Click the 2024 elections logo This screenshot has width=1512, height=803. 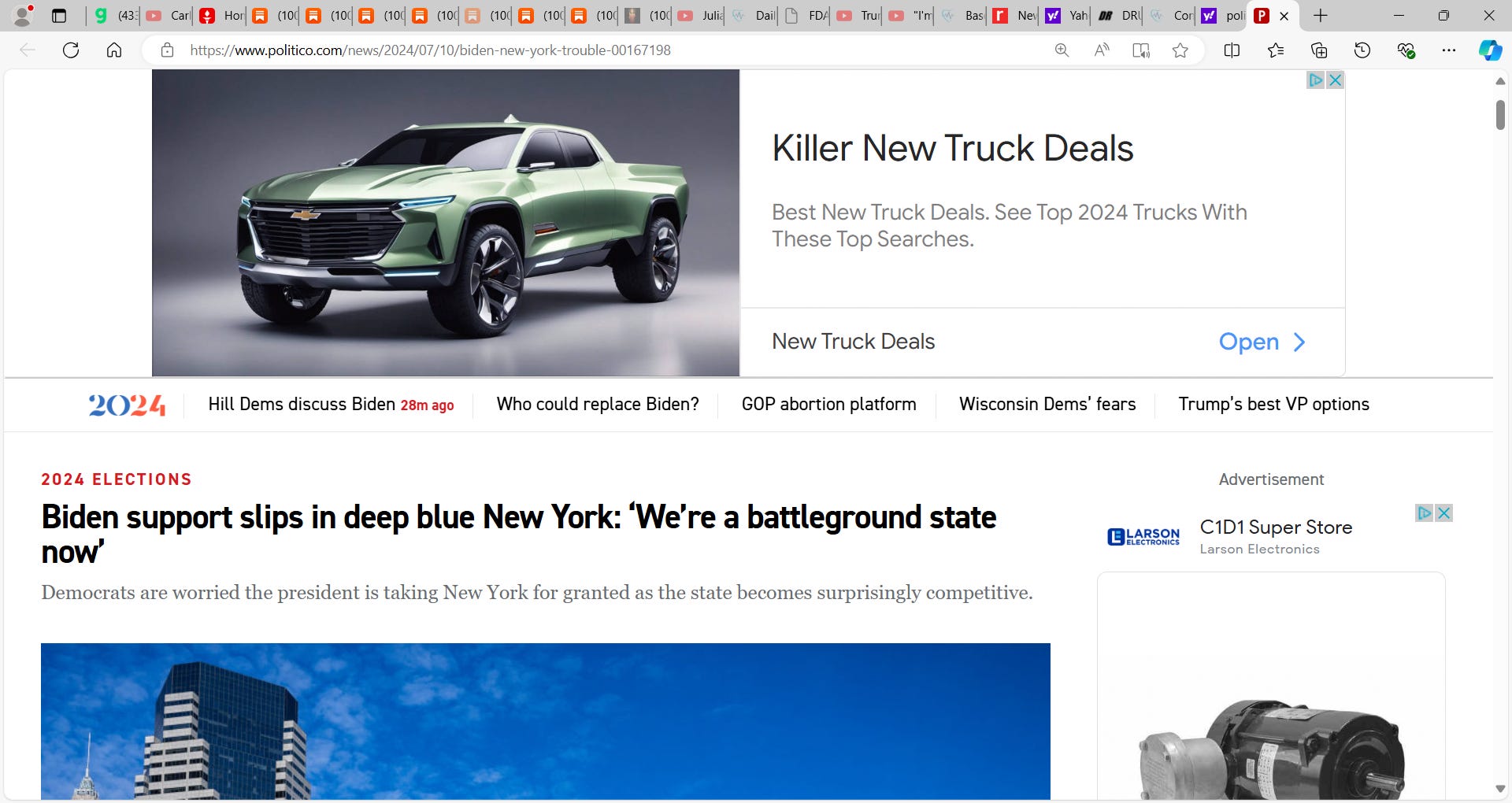pos(127,405)
